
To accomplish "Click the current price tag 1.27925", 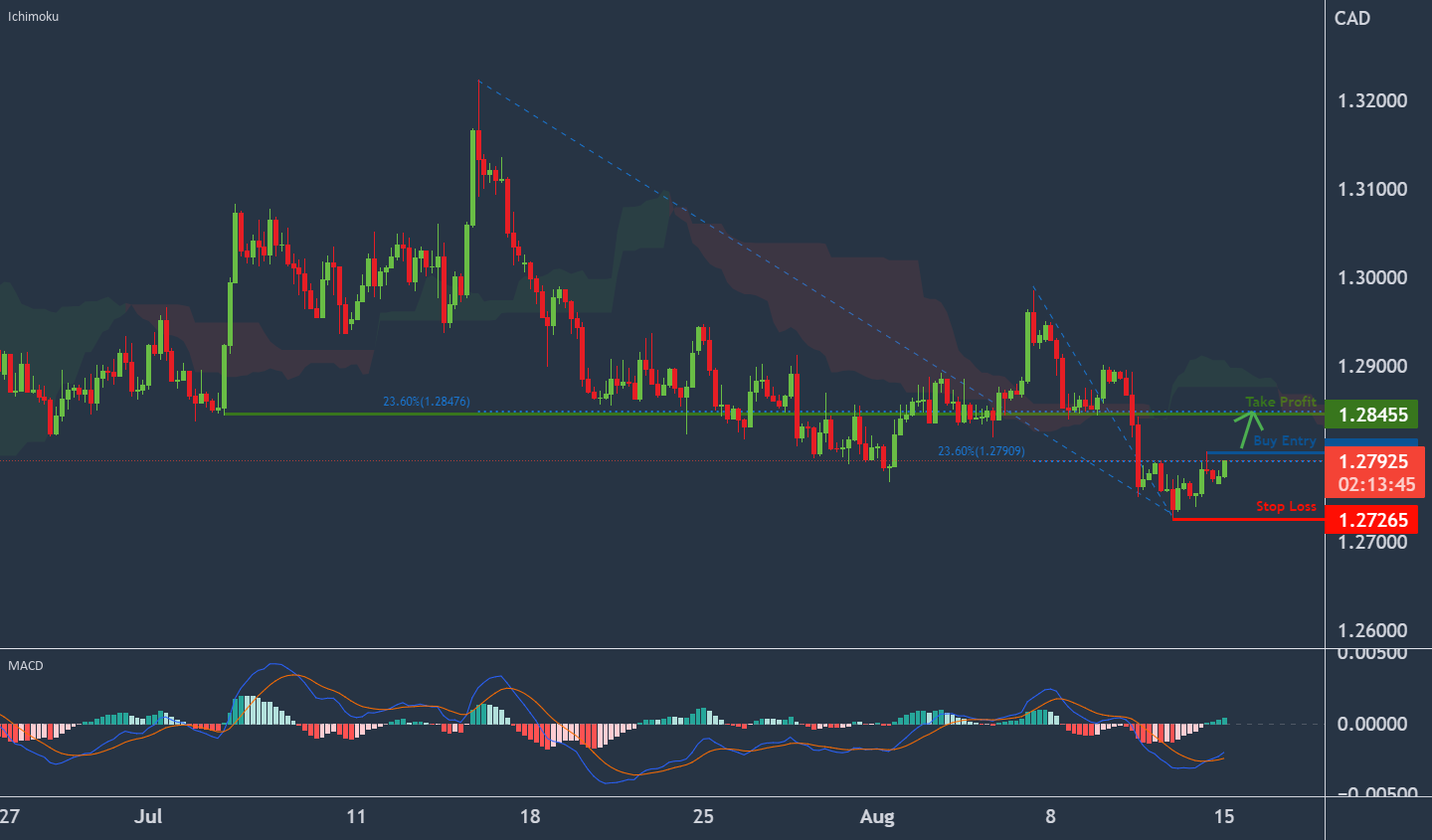I will click(1372, 461).
